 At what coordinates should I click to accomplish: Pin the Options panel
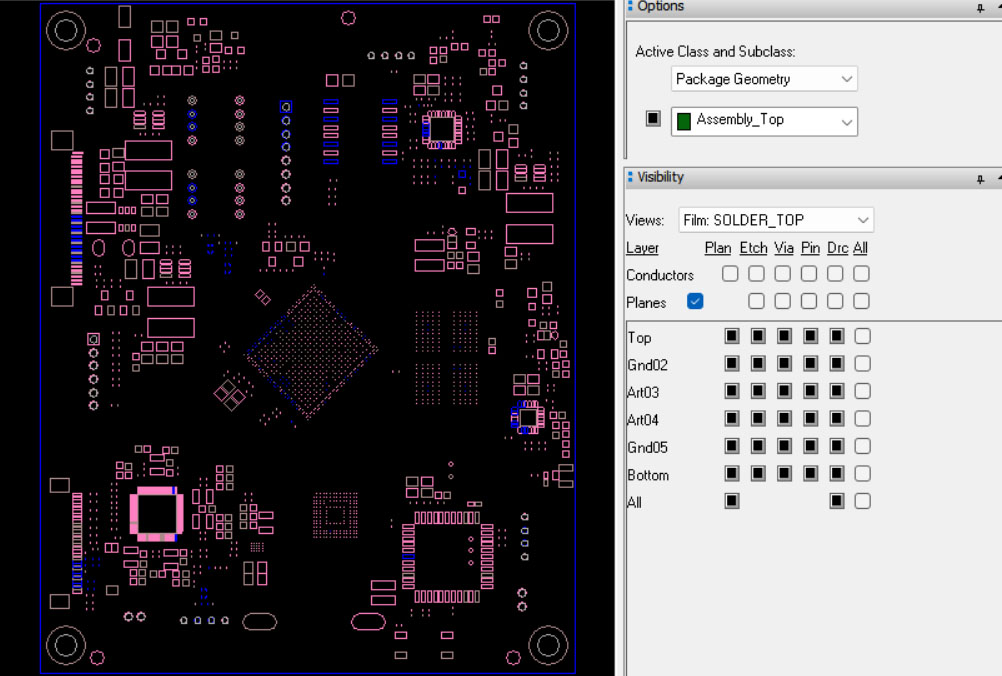pos(981,7)
